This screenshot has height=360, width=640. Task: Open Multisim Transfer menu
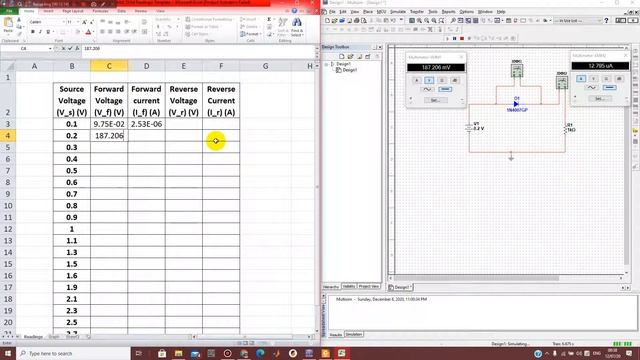point(417,12)
